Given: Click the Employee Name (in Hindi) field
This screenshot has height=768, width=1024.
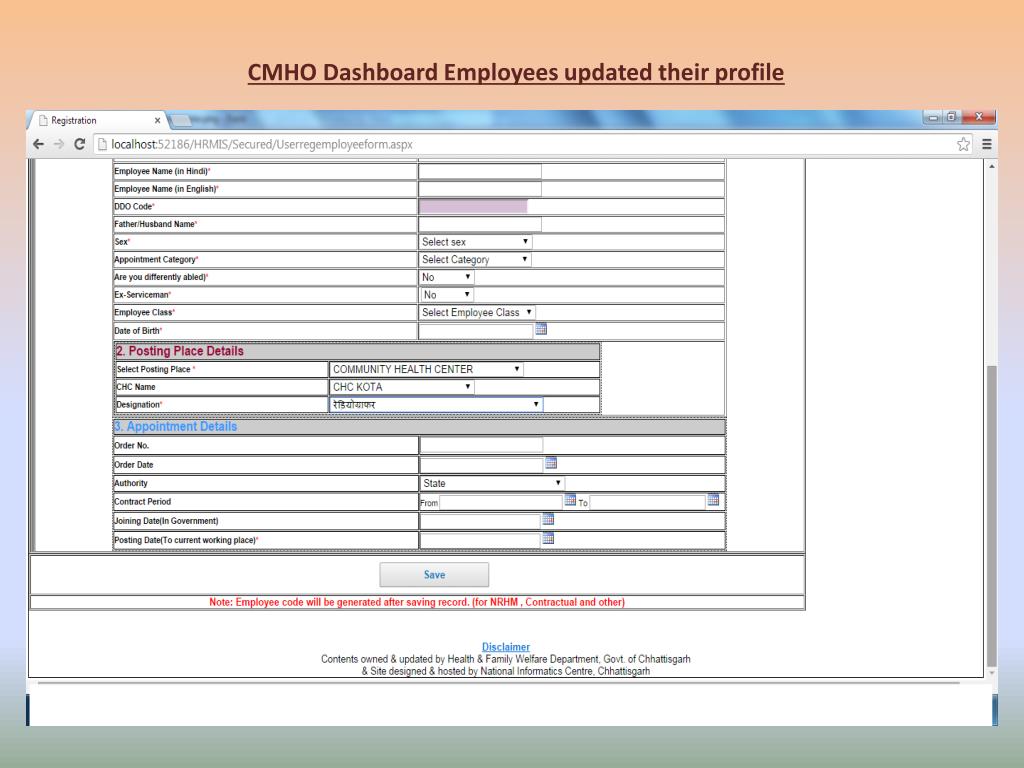Looking at the screenshot, I should [480, 171].
